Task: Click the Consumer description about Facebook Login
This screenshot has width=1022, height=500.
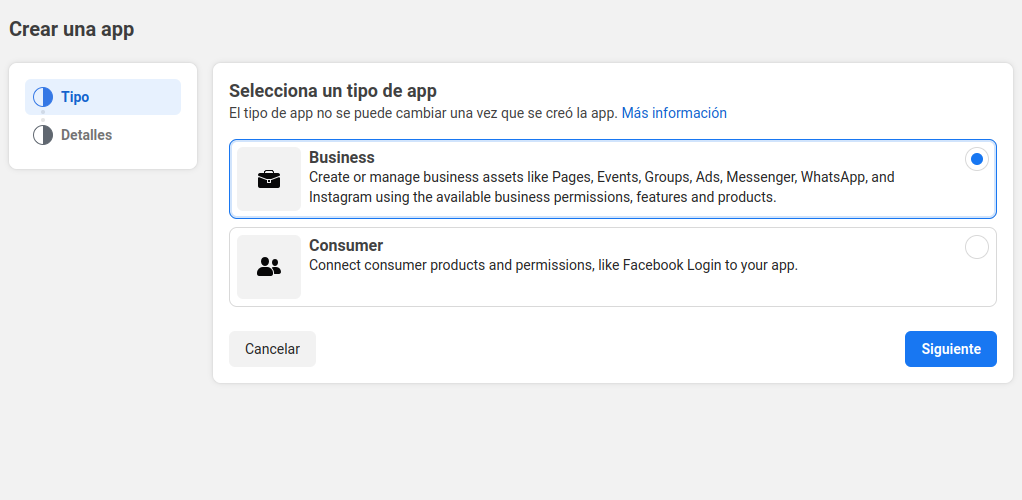Action: (x=553, y=265)
